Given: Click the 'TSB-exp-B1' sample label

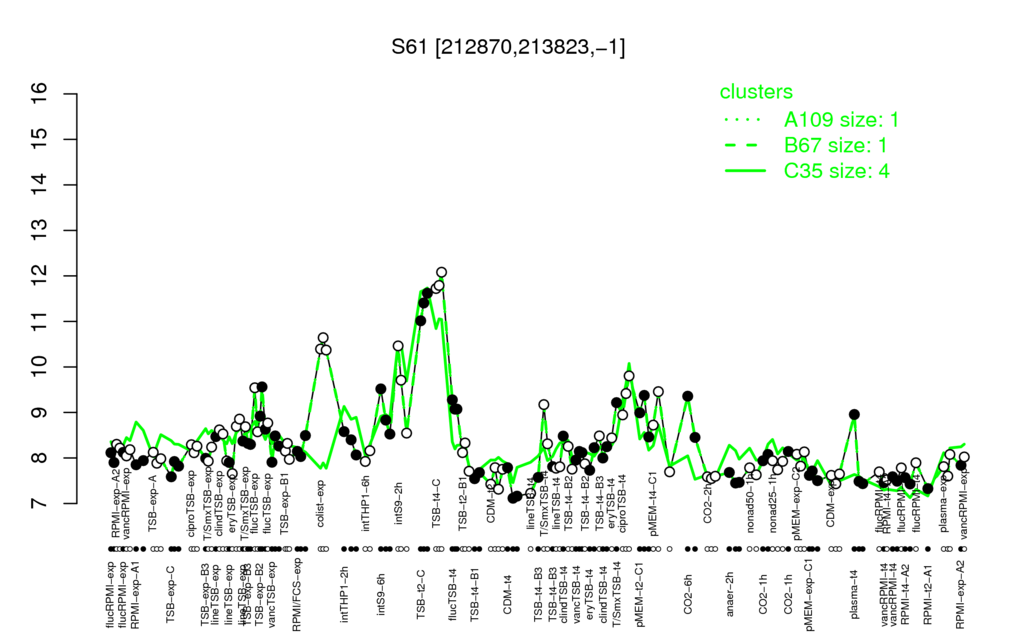Looking at the screenshot, I should click(284, 502).
